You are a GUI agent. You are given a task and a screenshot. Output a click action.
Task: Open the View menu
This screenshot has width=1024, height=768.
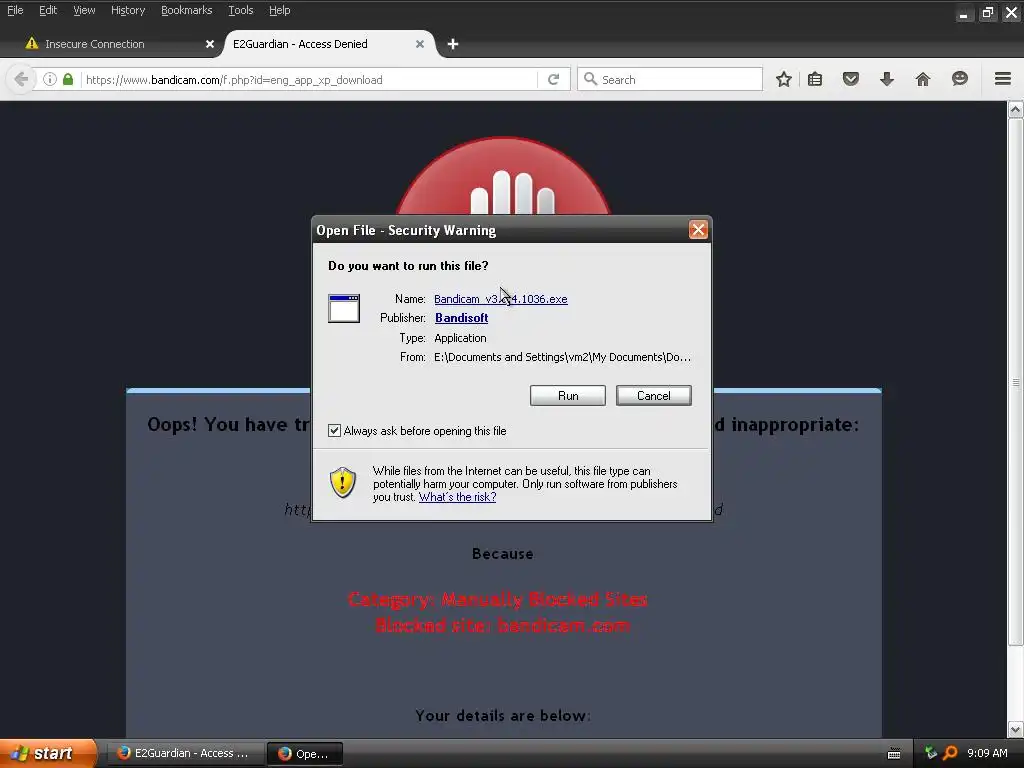[84, 10]
